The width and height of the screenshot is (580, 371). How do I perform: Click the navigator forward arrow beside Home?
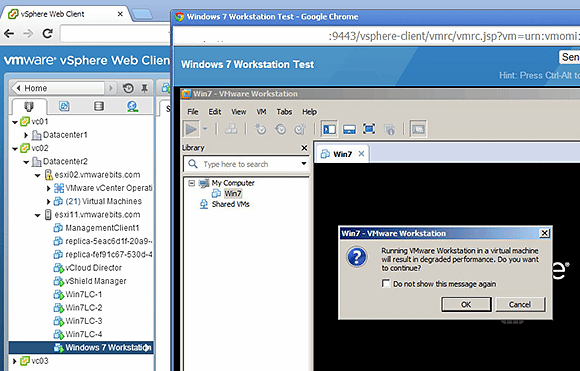coord(110,88)
